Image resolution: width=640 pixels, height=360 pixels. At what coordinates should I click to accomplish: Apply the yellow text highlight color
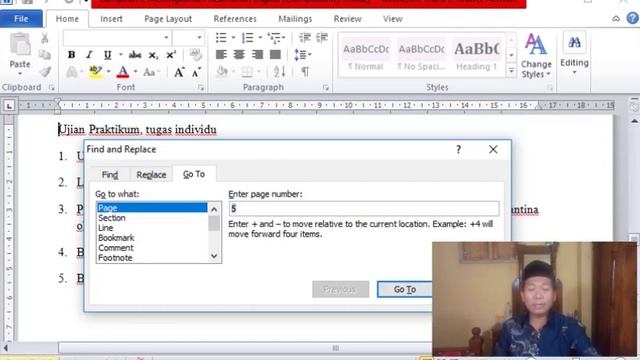pyautogui.click(x=96, y=72)
